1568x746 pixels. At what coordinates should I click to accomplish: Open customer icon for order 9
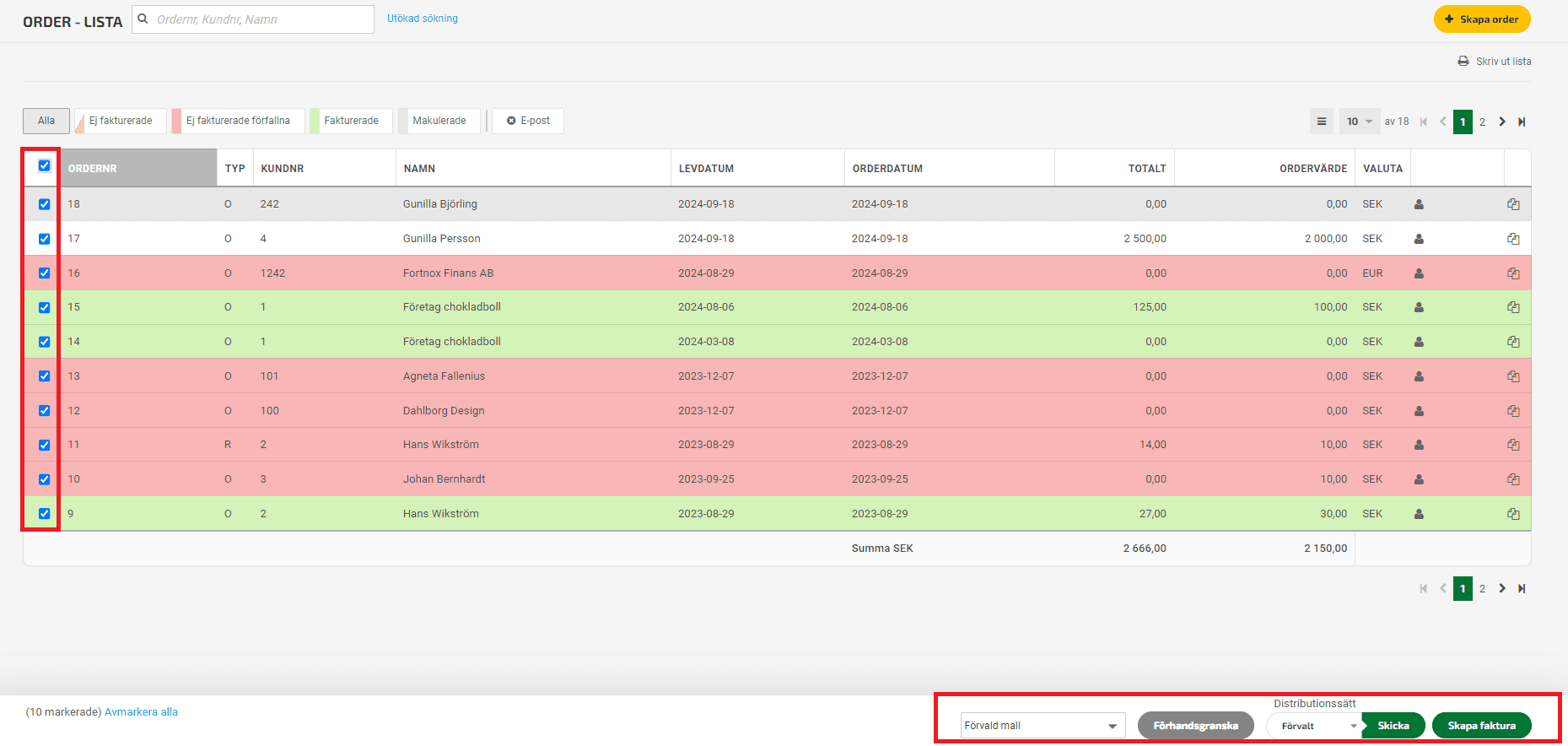point(1419,514)
